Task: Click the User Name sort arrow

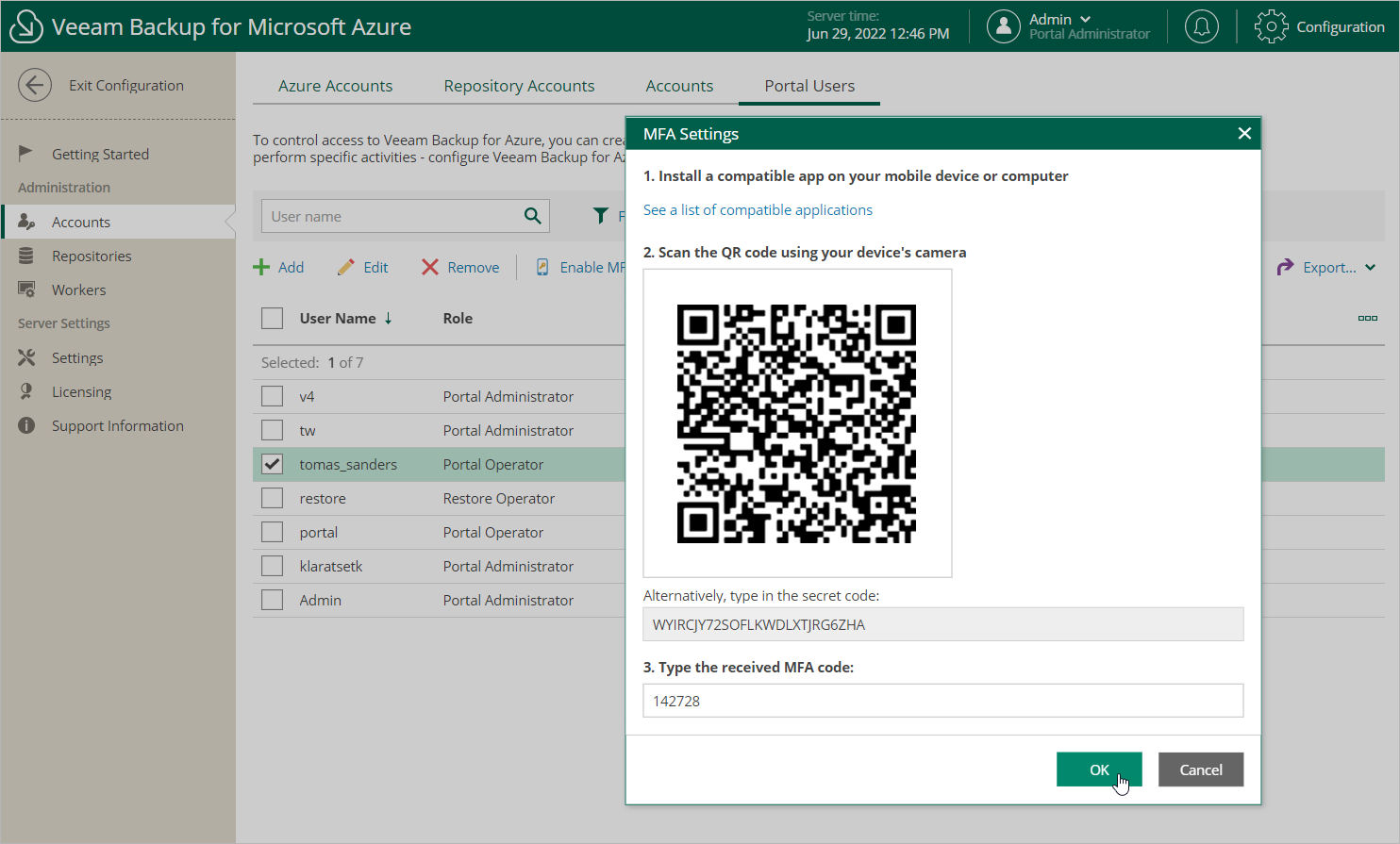Action: coord(388,319)
